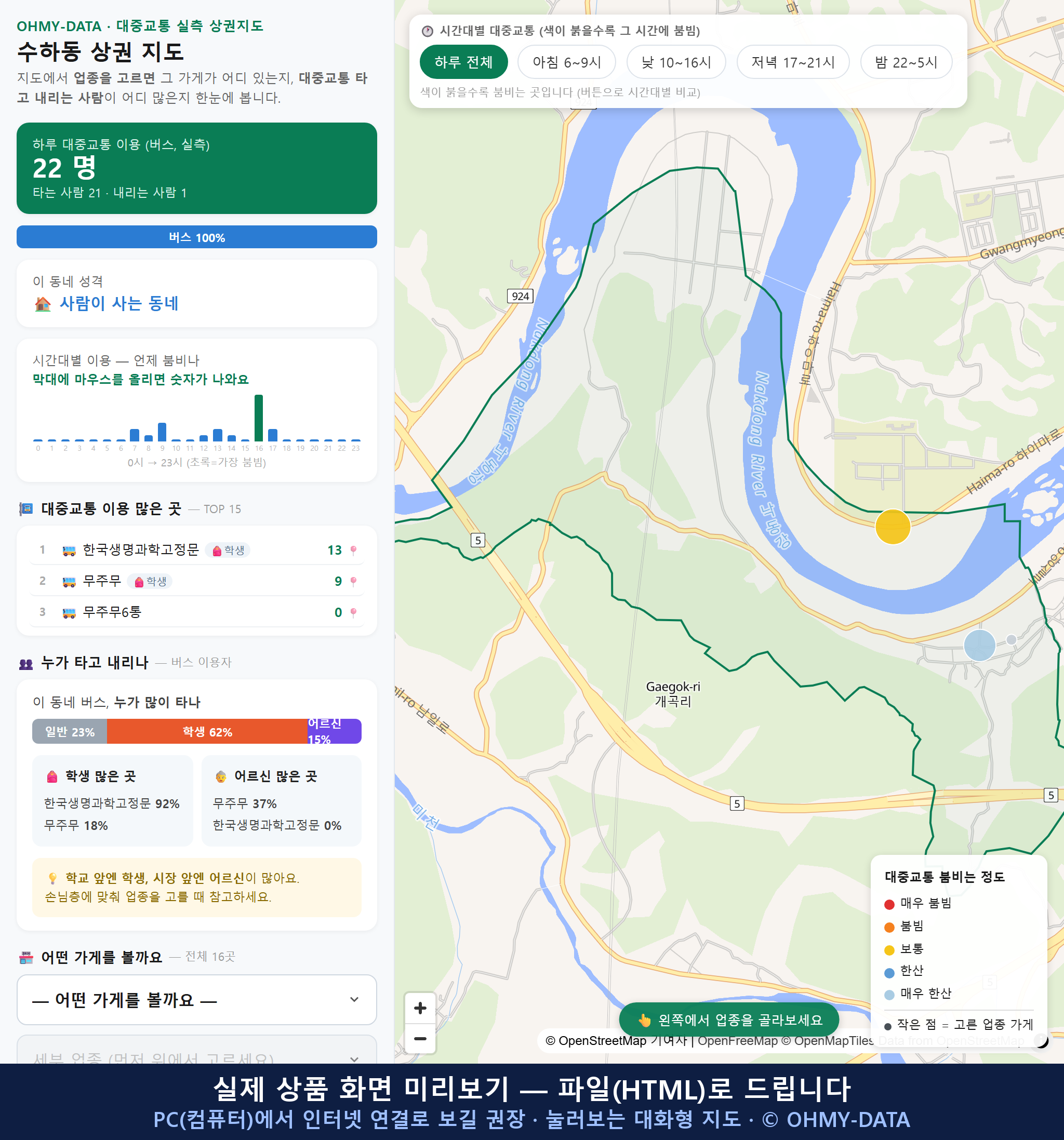This screenshot has height=1140, width=1064.
Task: Click the bus icon beside 무주무
Action: click(x=69, y=582)
